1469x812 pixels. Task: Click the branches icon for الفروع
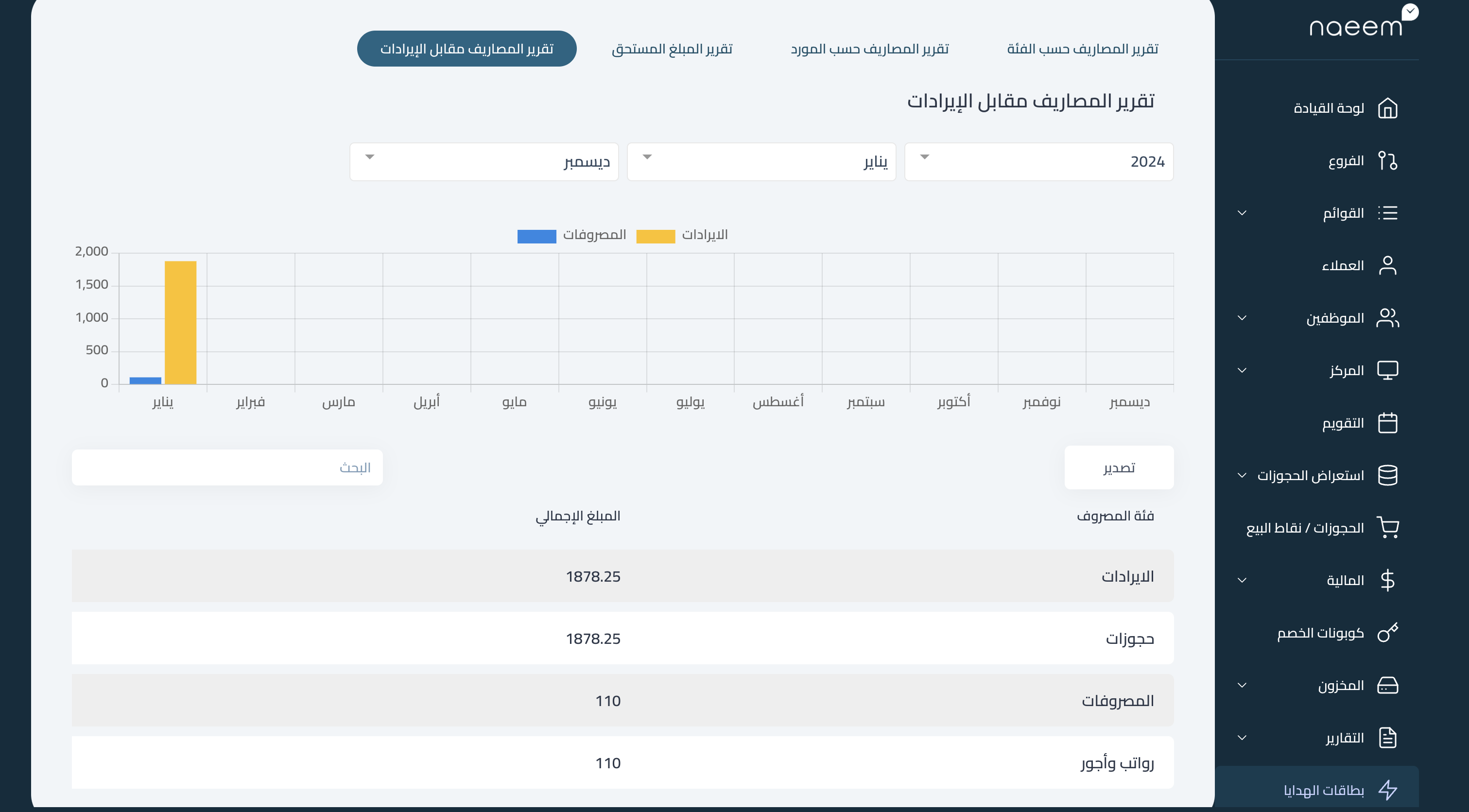1387,160
